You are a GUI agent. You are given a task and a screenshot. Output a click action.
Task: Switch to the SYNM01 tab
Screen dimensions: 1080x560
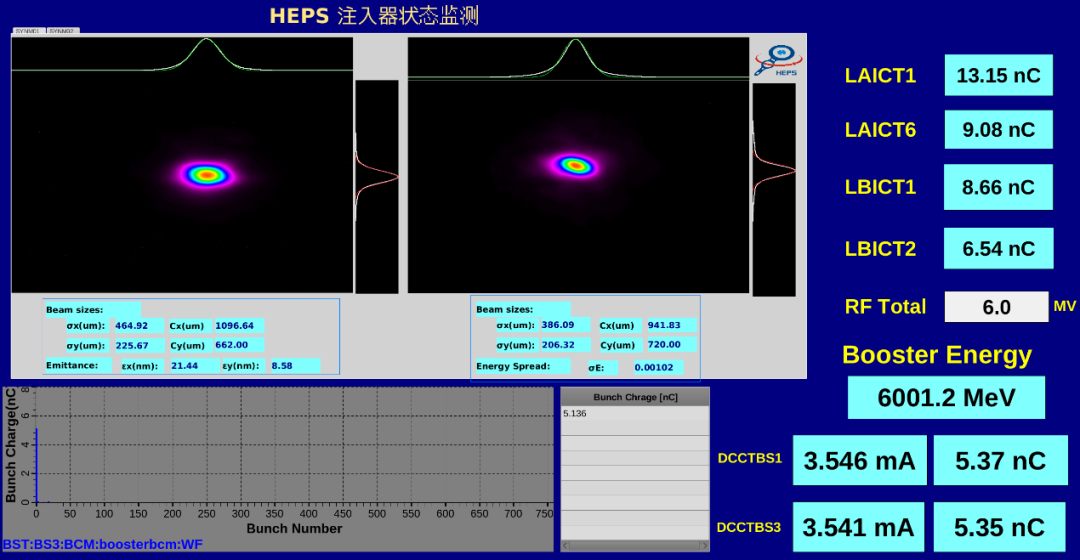[27, 31]
